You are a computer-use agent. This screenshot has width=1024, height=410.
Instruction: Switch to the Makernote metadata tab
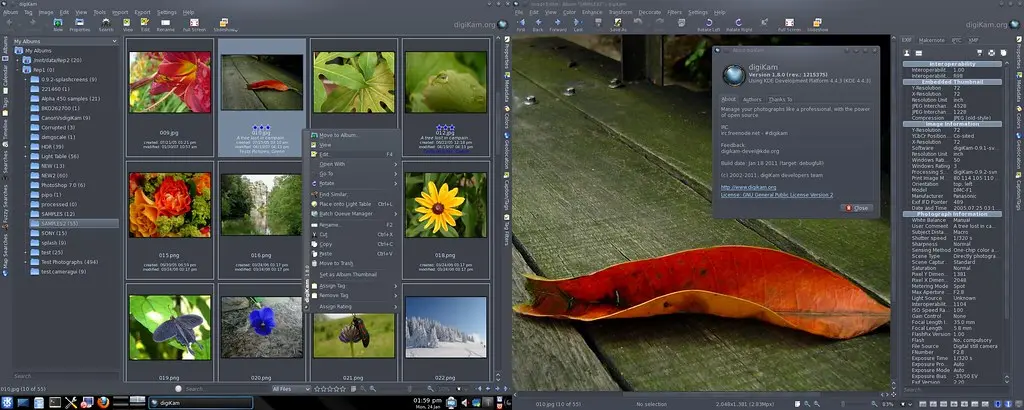(930, 40)
